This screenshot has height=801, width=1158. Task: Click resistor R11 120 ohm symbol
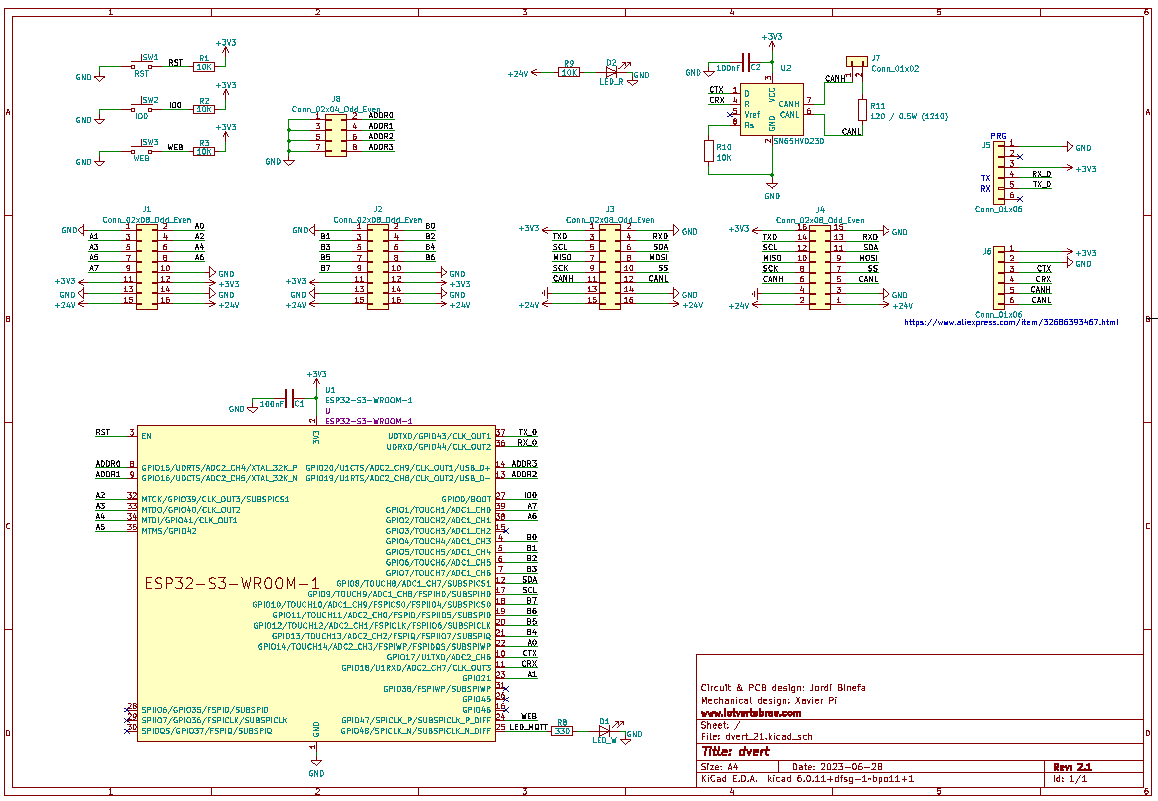862,110
